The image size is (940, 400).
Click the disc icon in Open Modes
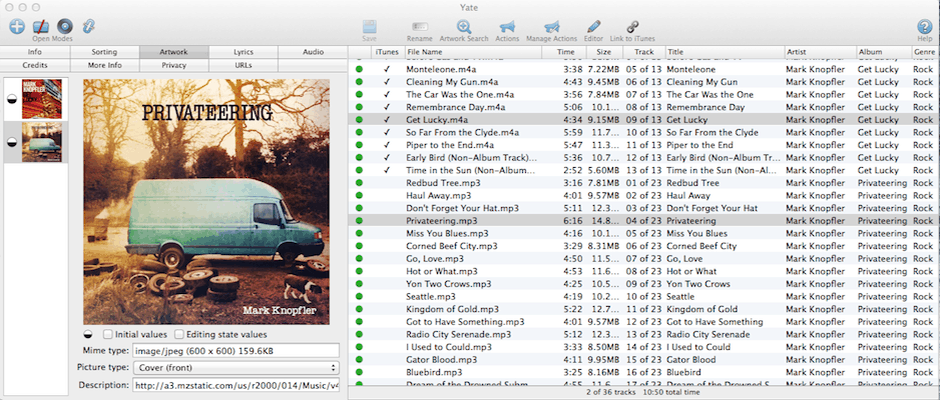click(x=65, y=25)
